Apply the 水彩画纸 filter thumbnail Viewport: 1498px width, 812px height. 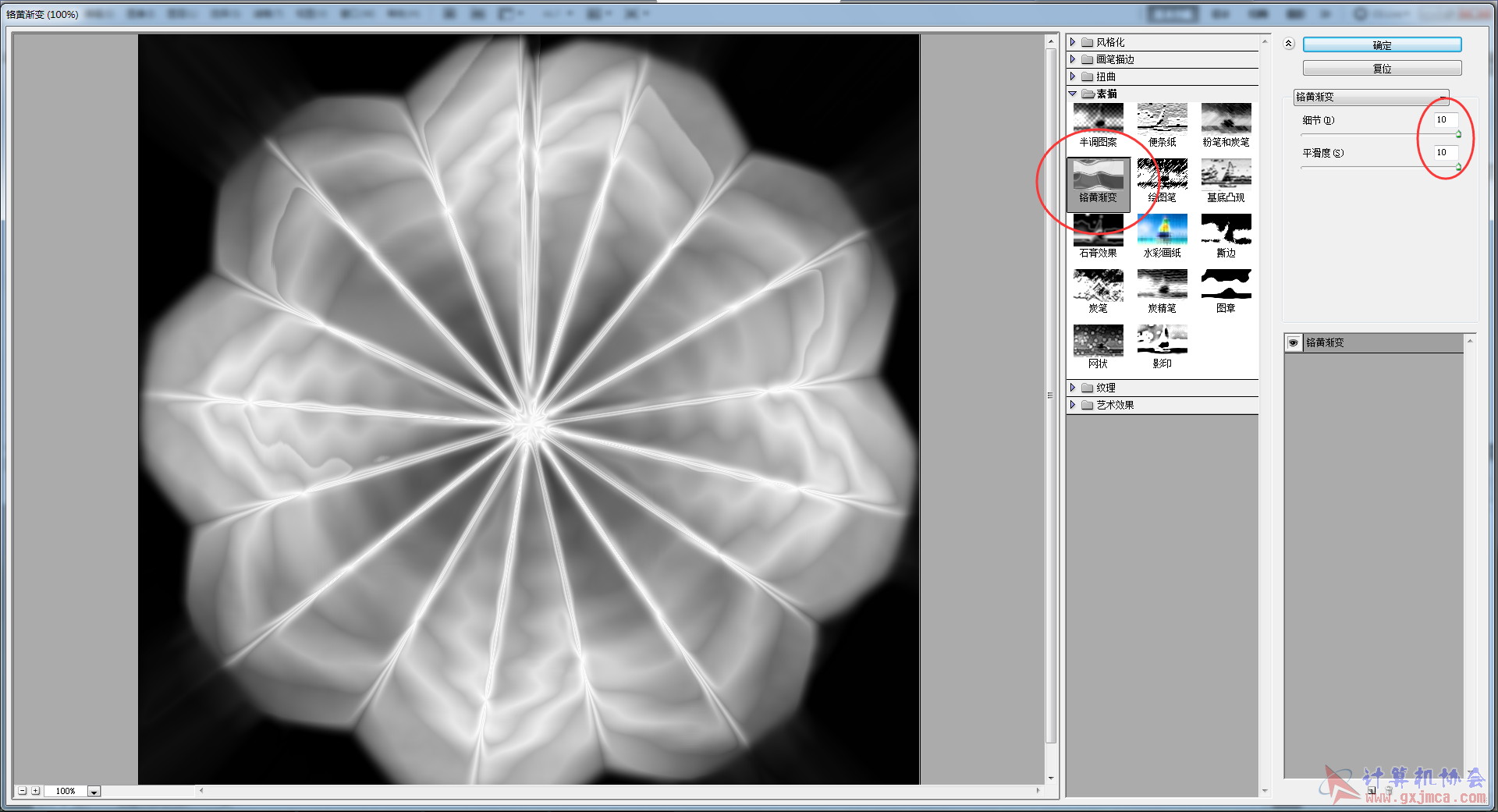pyautogui.click(x=1162, y=229)
